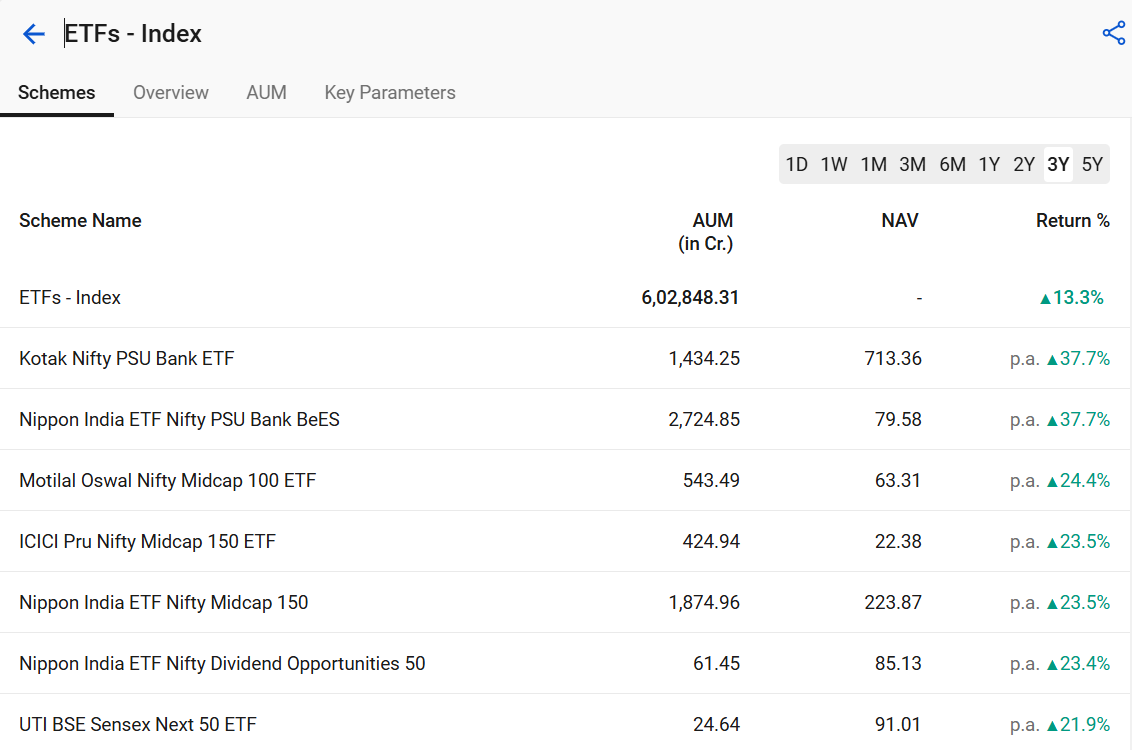Switch to the Key Parameters tab

(x=389, y=92)
